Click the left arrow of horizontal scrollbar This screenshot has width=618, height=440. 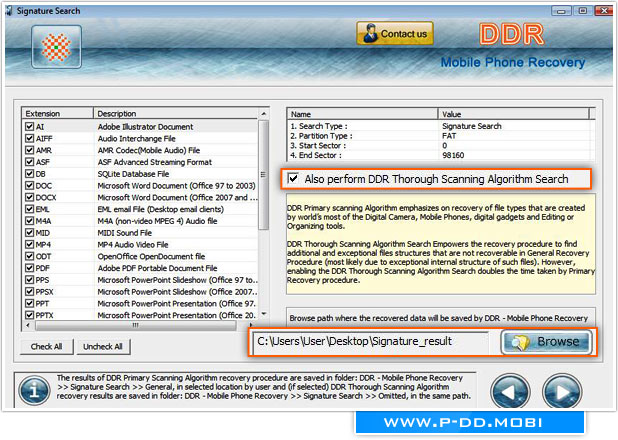tap(28, 325)
